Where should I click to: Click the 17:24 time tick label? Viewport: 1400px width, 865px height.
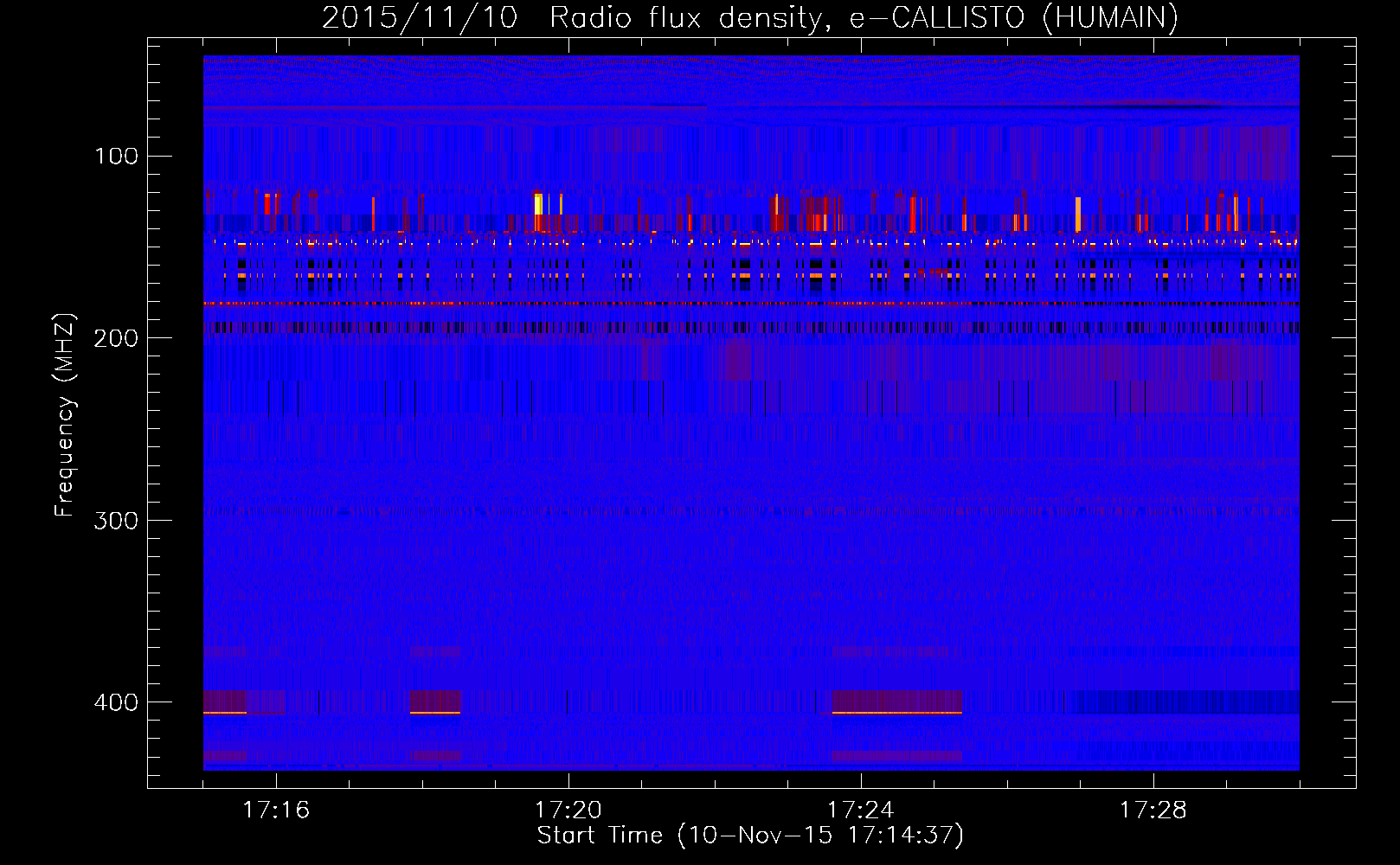click(861, 811)
